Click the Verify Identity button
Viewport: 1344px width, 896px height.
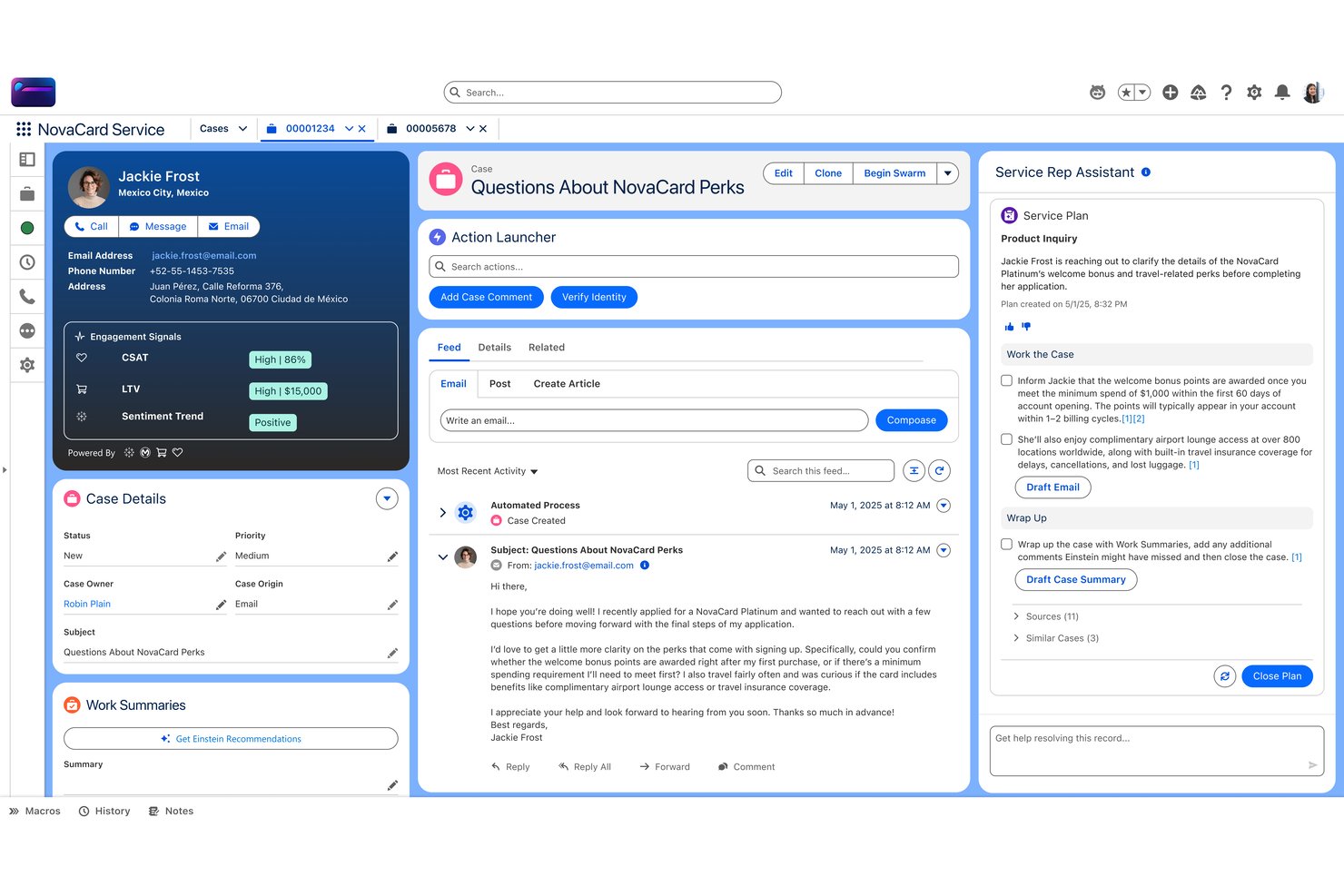pyautogui.click(x=594, y=297)
